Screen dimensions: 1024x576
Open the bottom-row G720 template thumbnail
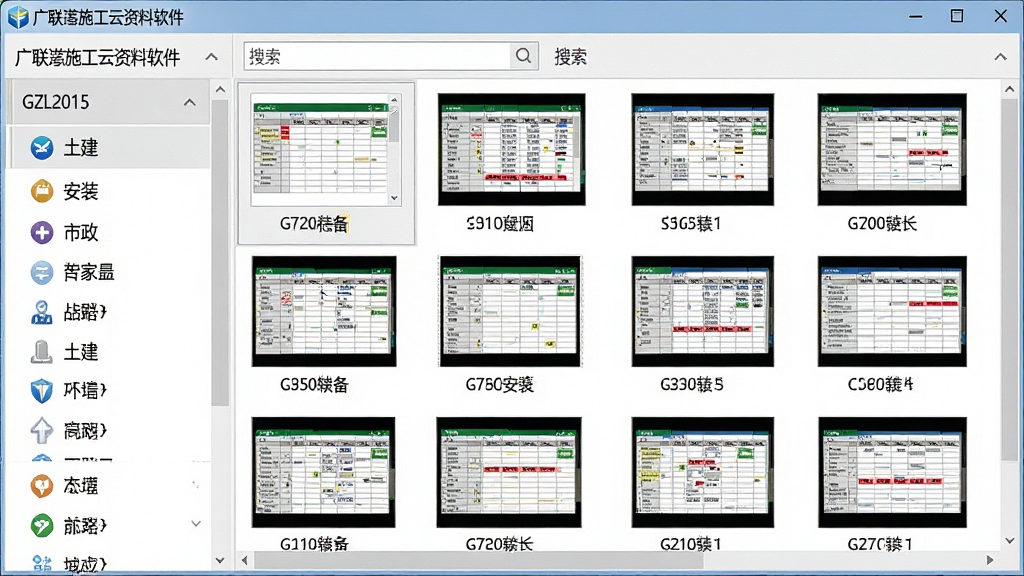click(509, 472)
